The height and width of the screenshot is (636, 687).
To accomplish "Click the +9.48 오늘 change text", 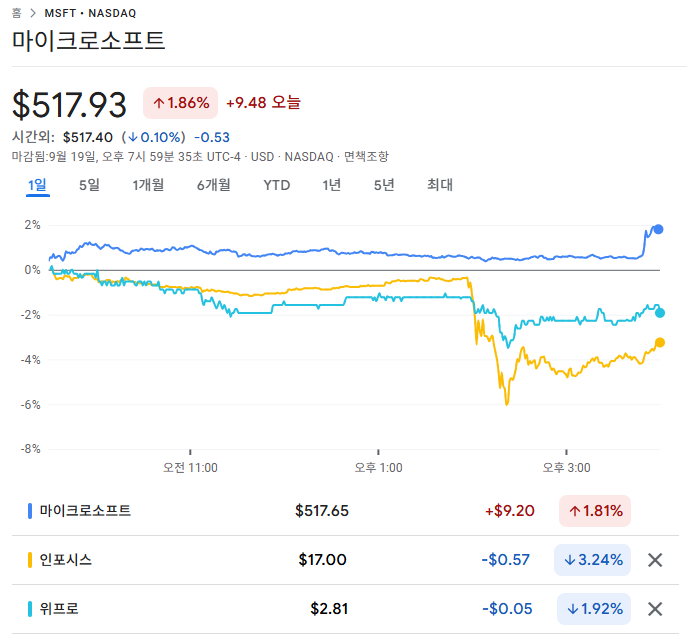I will (x=263, y=102).
